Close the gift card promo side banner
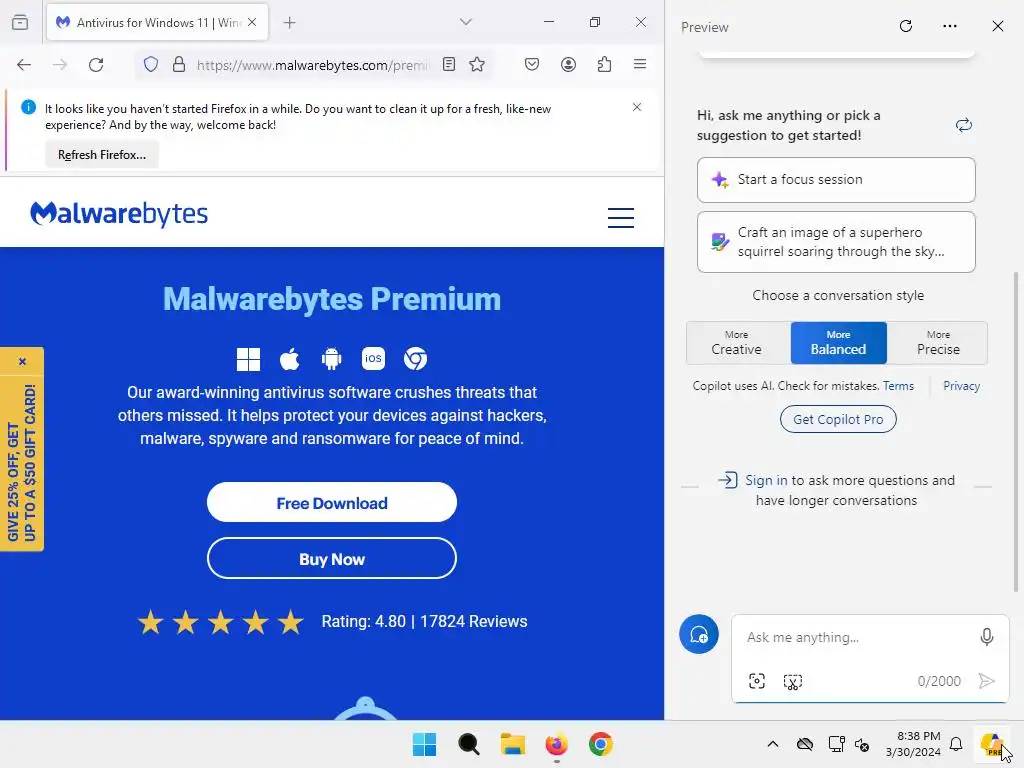Image resolution: width=1024 pixels, height=768 pixels. (22, 361)
